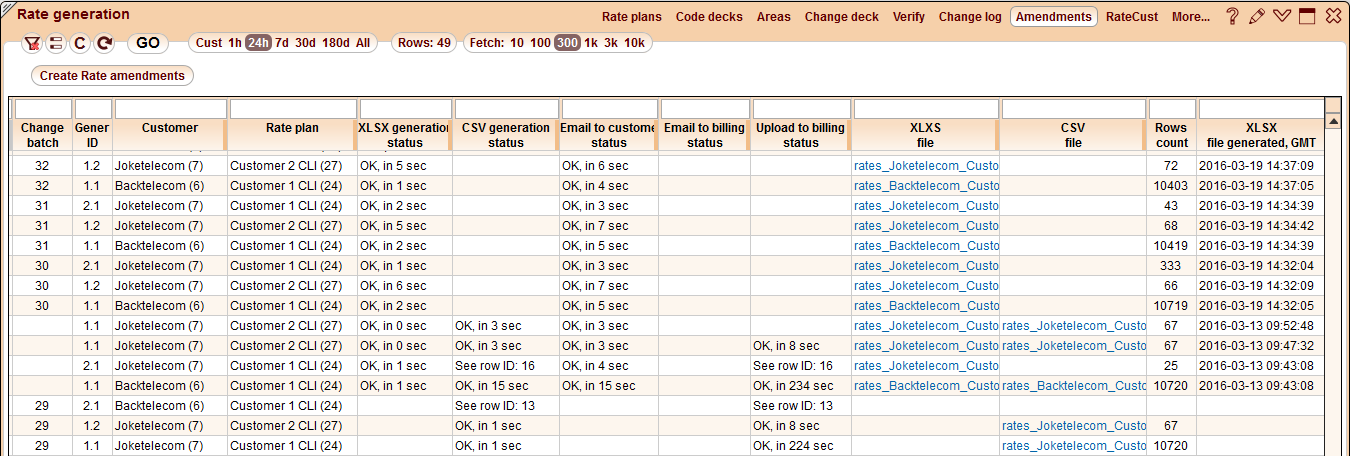The image size is (1350, 456).
Task: Open the XLSX file link in the 333 row
Action: (926, 266)
